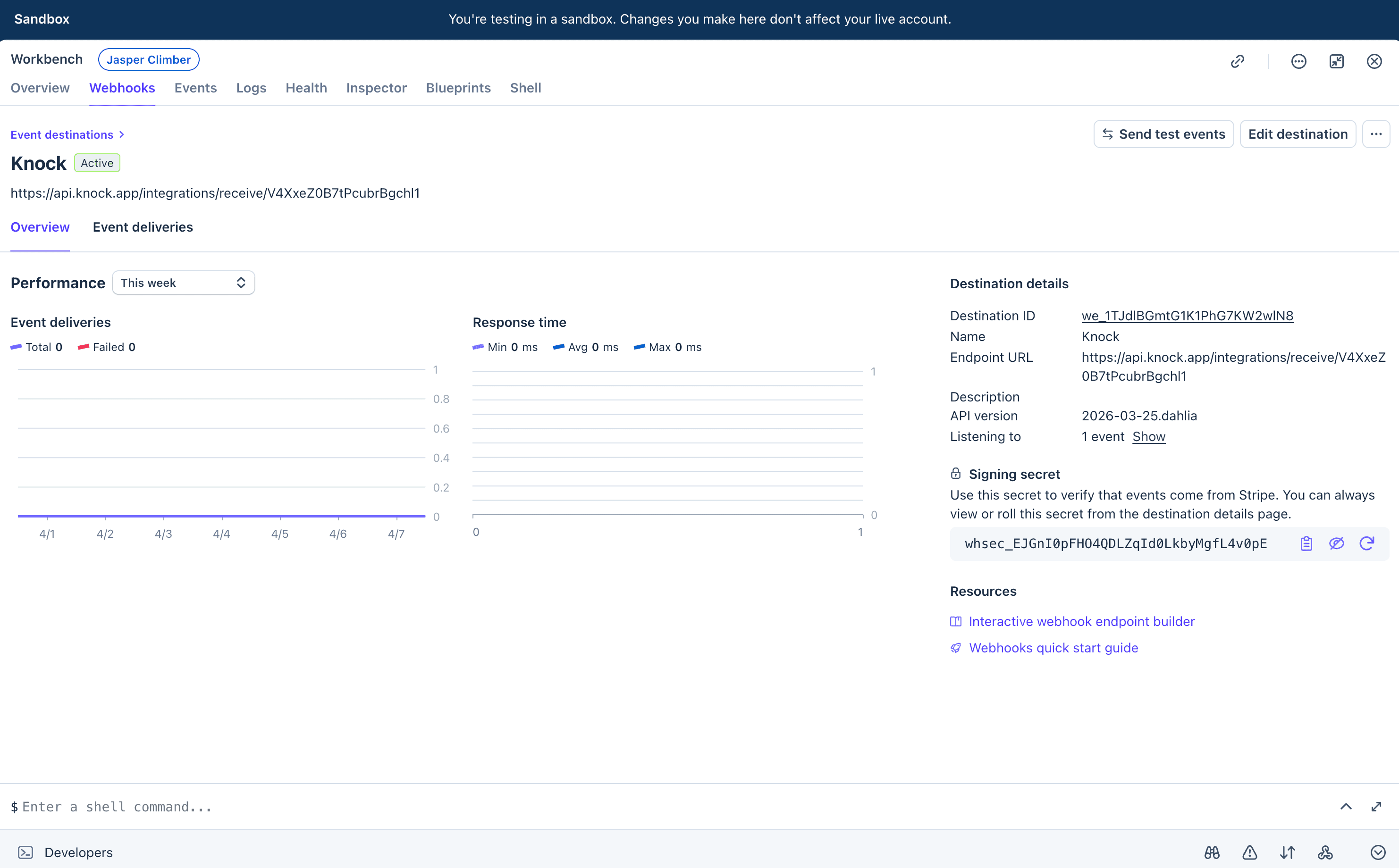Reveal the hidden signing secret
The height and width of the screenshot is (868, 1399).
point(1337,543)
